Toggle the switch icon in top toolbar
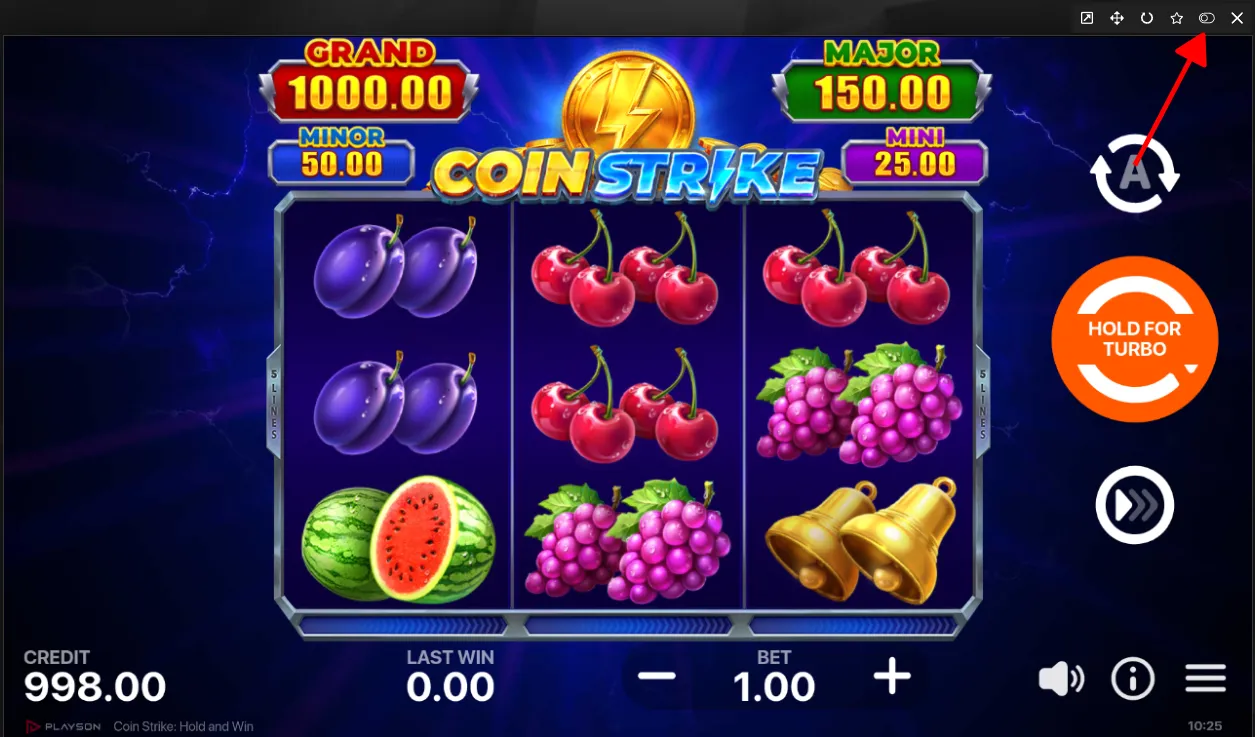Image resolution: width=1255 pixels, height=737 pixels. click(1207, 18)
